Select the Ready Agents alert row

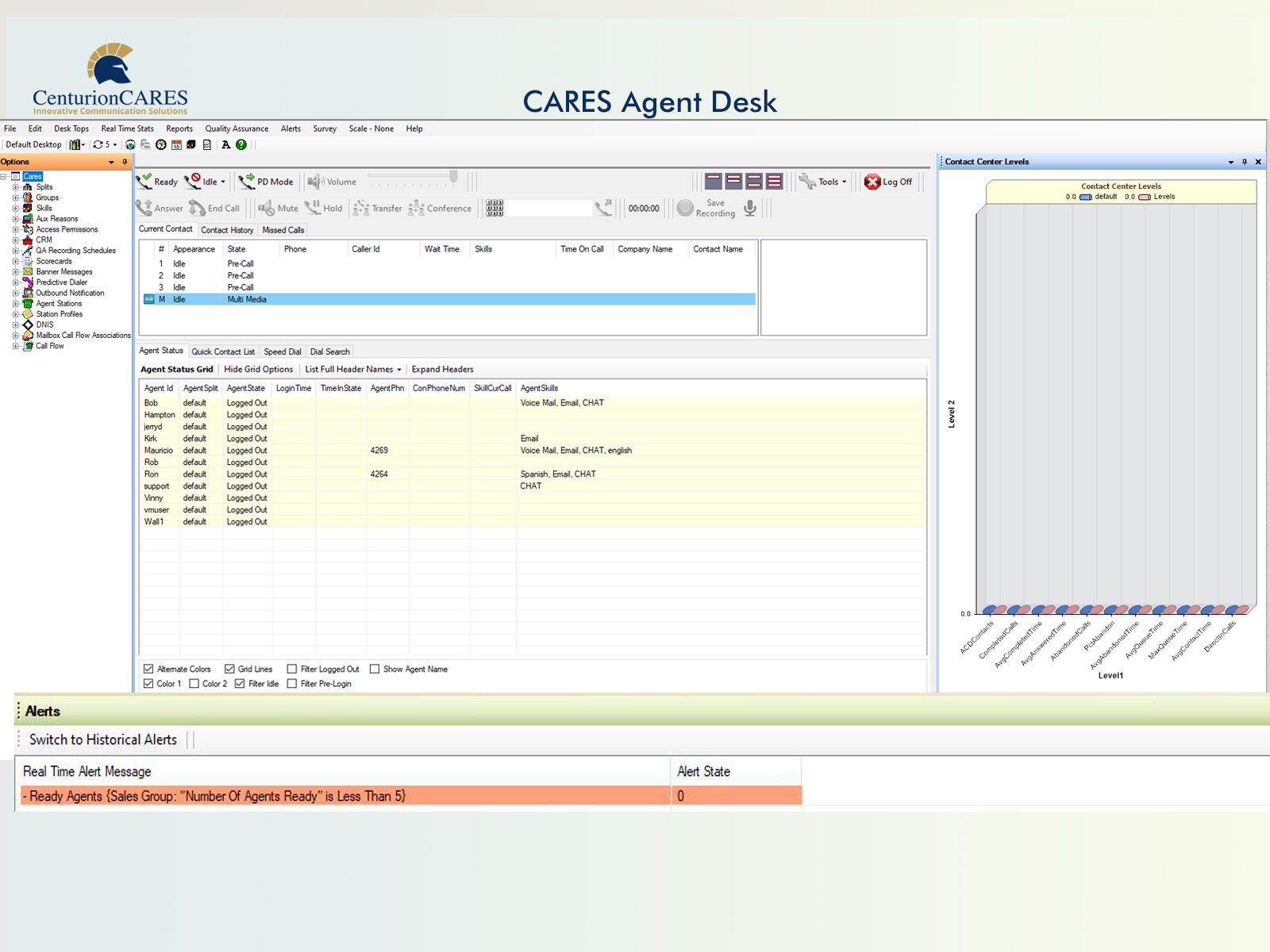[411, 796]
